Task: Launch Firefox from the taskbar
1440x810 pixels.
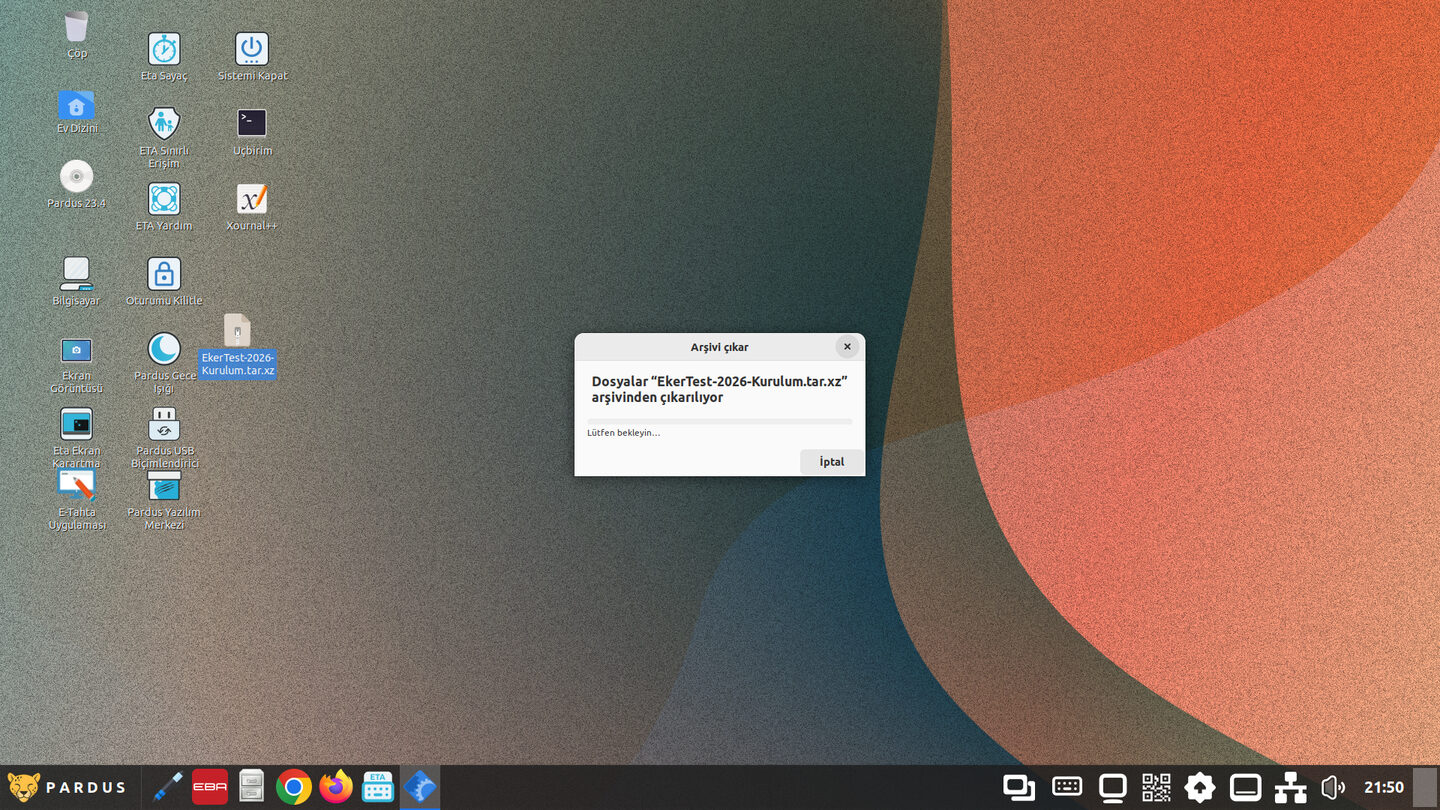Action: [336, 788]
